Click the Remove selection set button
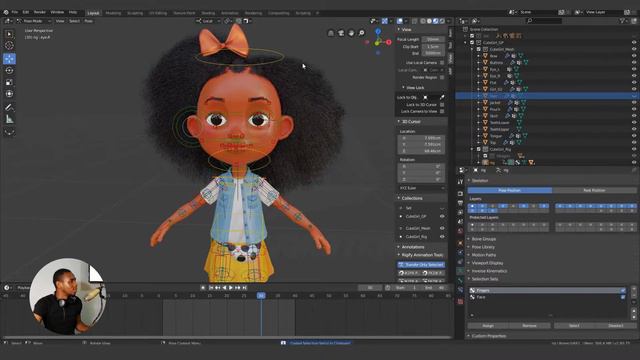Viewport: 640px width, 360px height. click(529, 326)
